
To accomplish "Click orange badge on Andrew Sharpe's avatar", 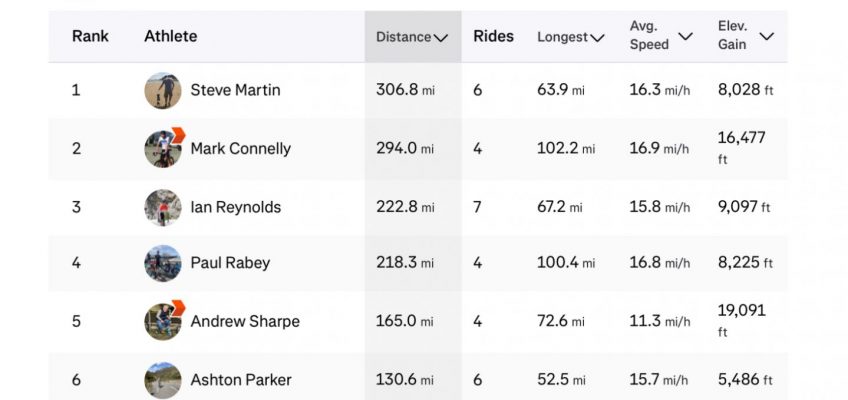I will [178, 307].
